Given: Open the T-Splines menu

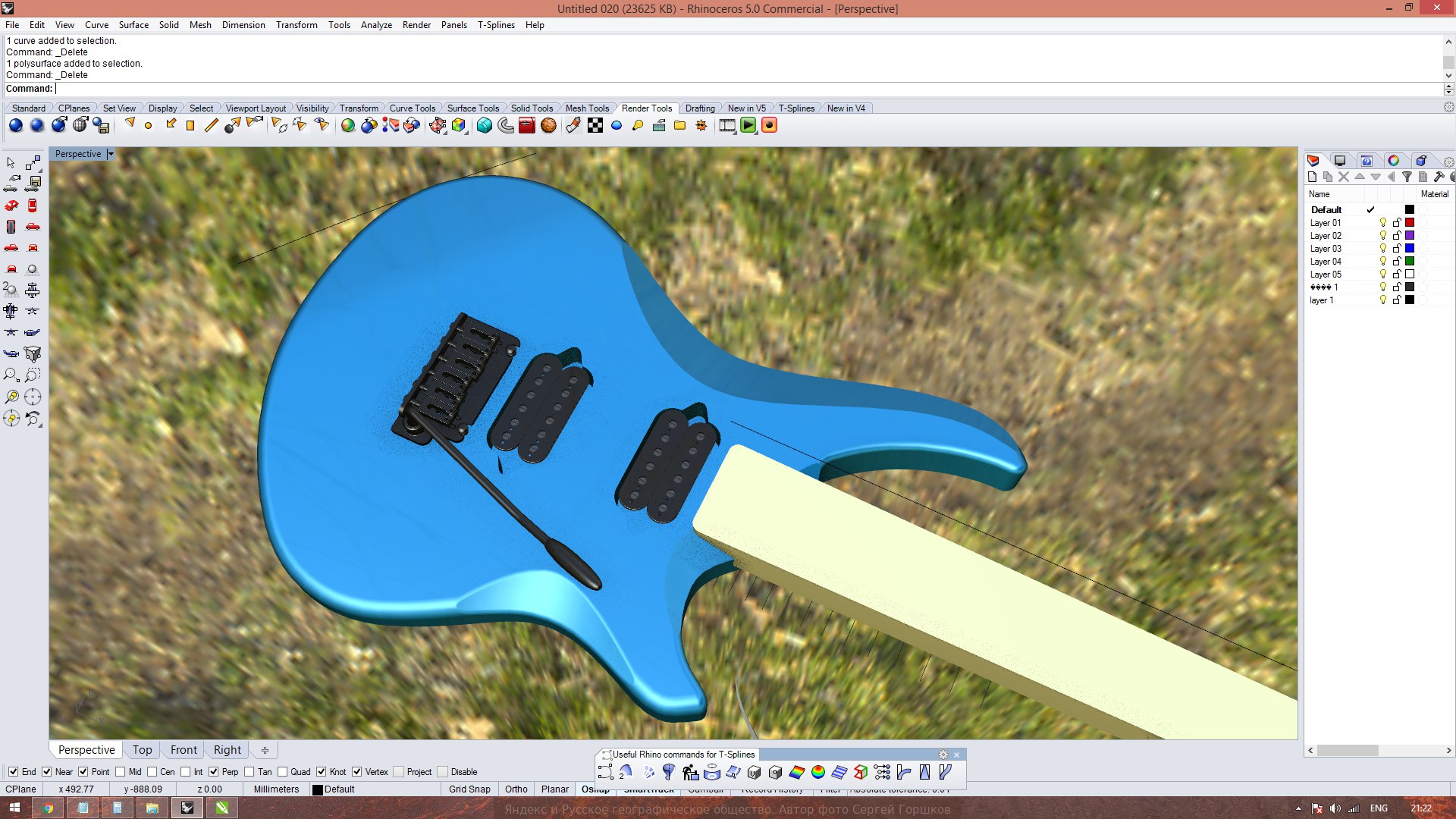Looking at the screenshot, I should pos(495,25).
